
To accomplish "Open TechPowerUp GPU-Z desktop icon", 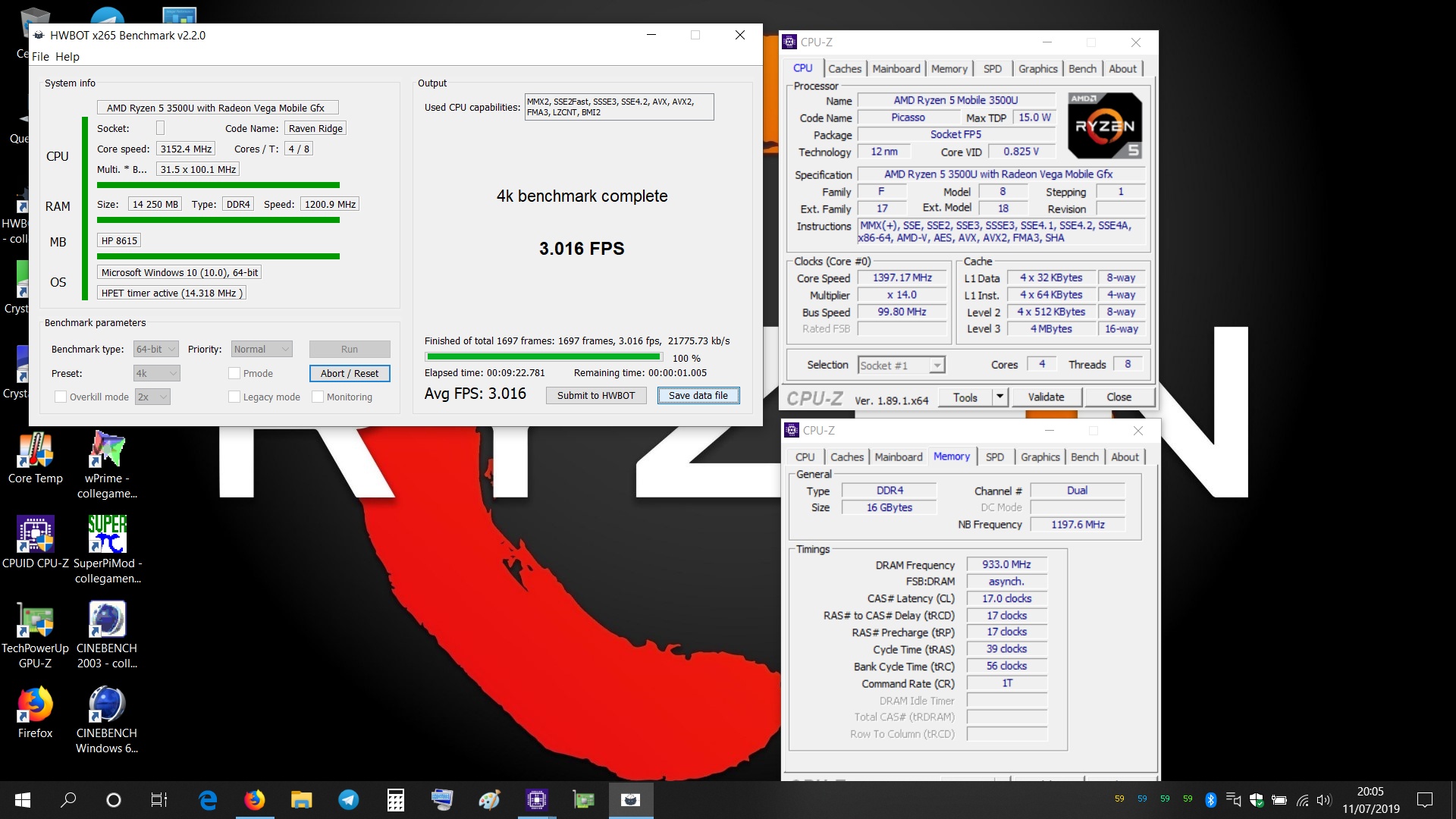I will [35, 635].
